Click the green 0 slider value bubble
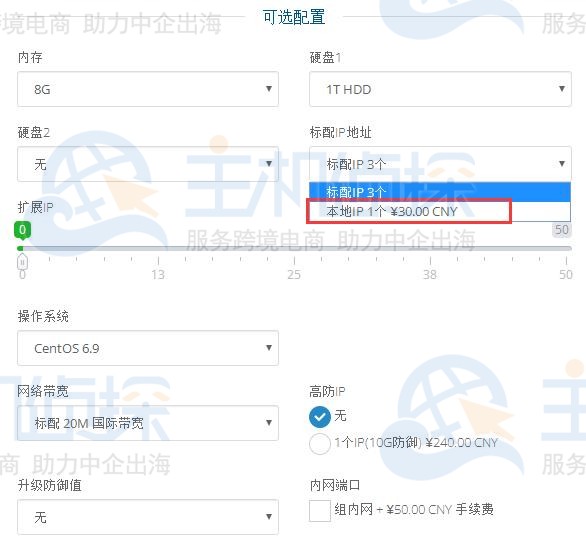586x549 pixels. (22, 230)
